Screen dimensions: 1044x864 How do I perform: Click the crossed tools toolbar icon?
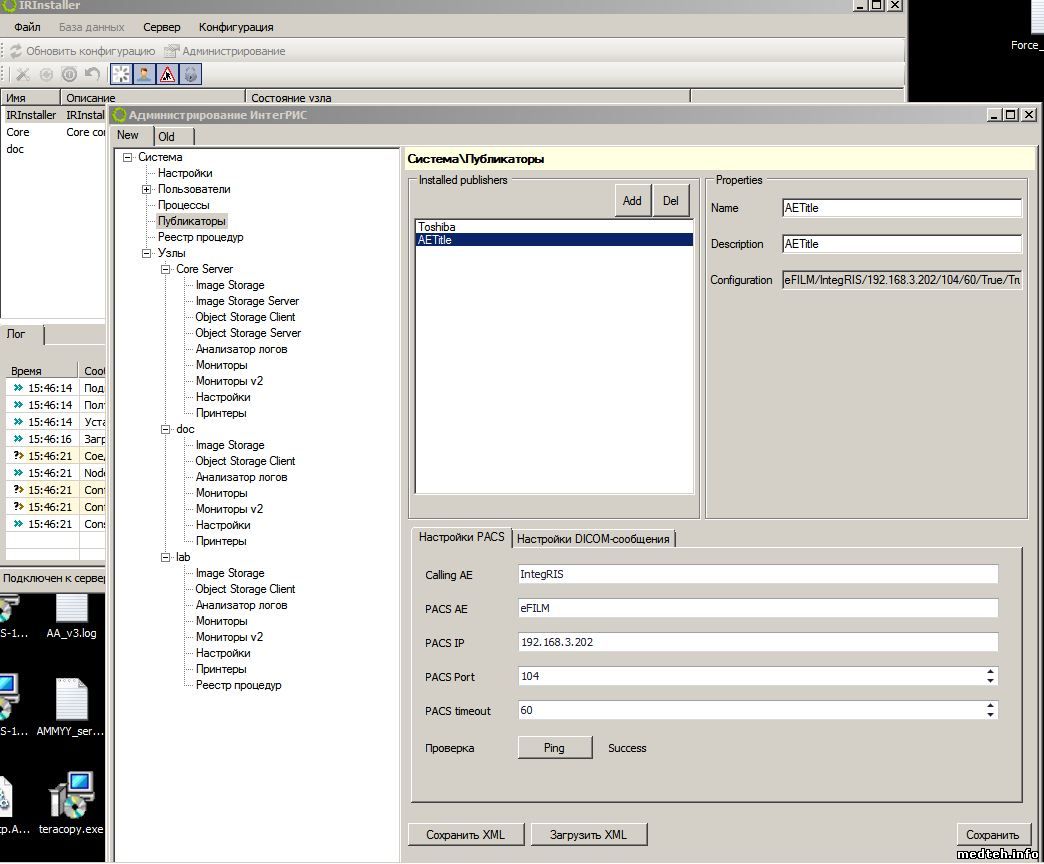point(23,74)
